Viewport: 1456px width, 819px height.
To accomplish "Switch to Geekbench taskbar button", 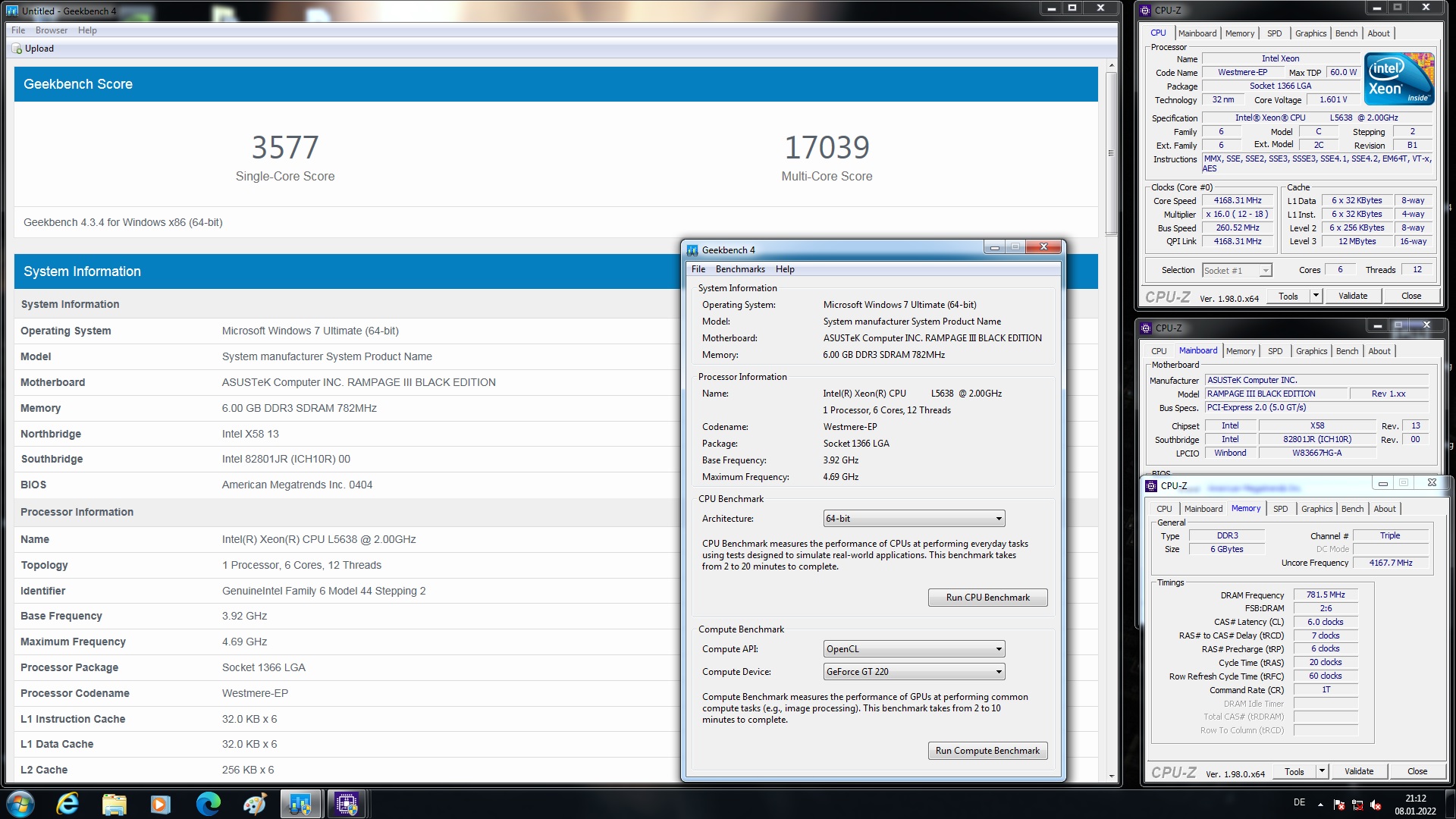I will click(301, 804).
